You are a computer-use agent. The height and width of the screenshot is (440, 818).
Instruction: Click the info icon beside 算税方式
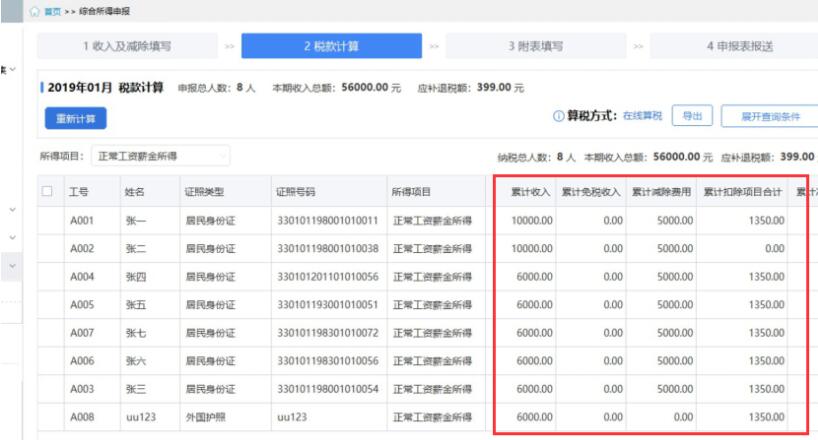click(558, 116)
